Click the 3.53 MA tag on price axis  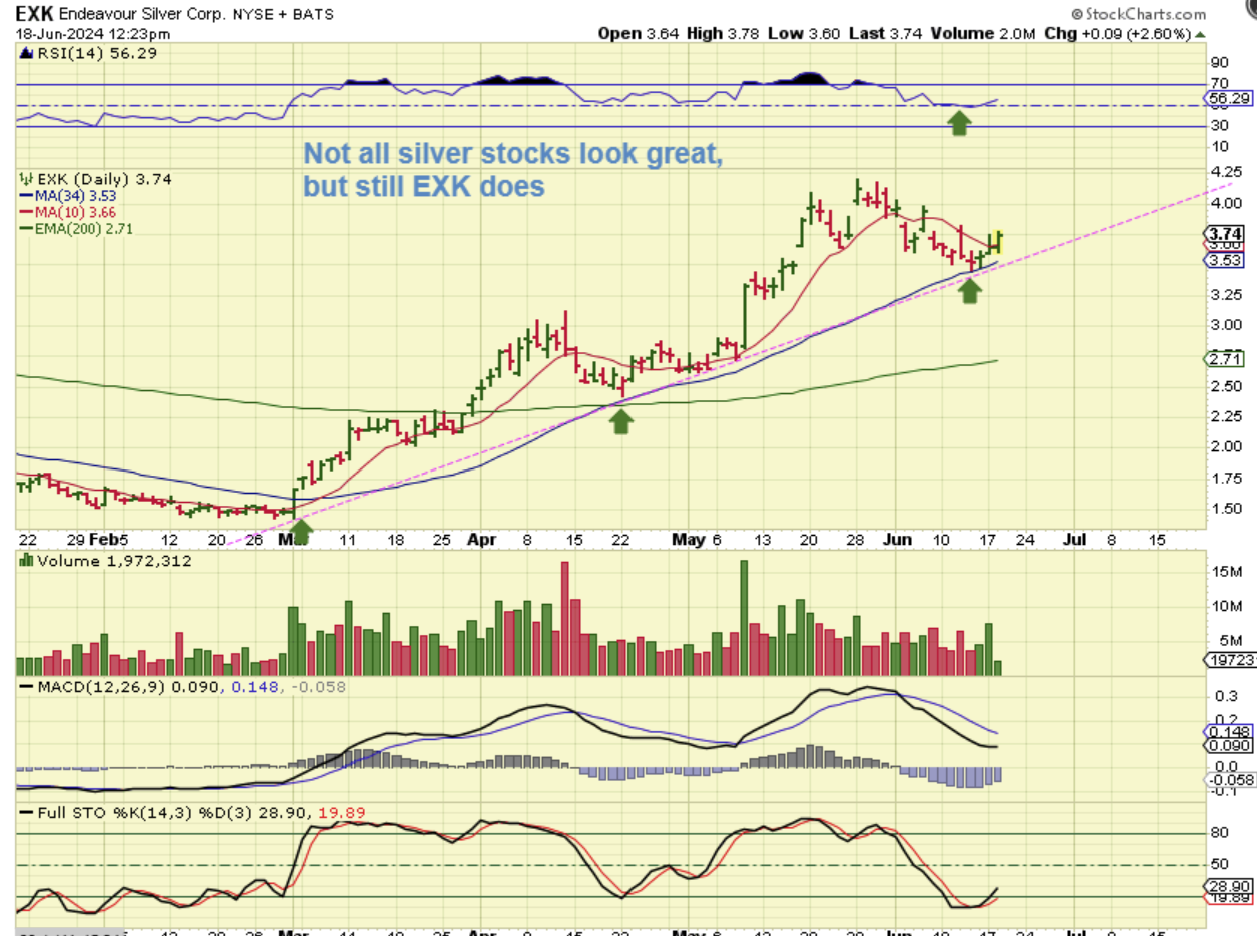tap(1224, 260)
